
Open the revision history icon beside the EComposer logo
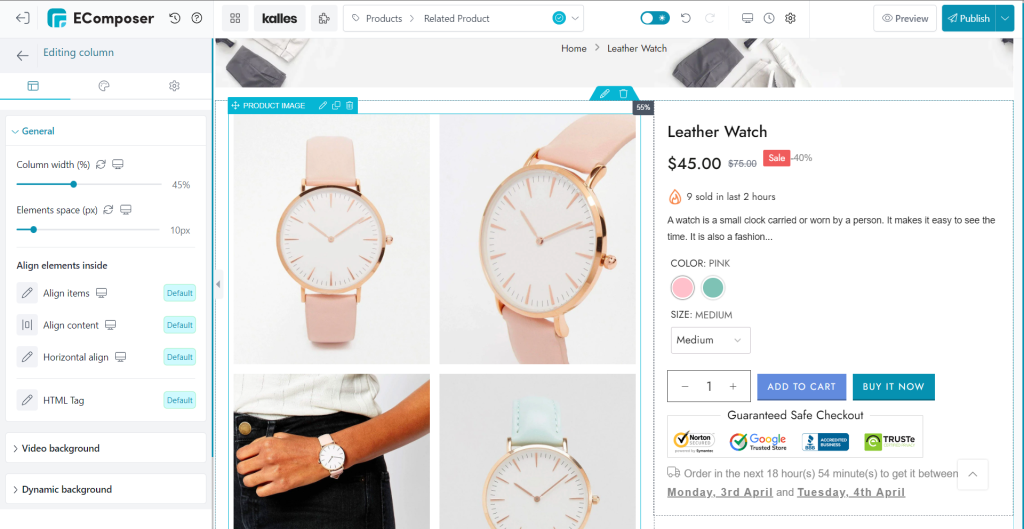[x=174, y=18]
